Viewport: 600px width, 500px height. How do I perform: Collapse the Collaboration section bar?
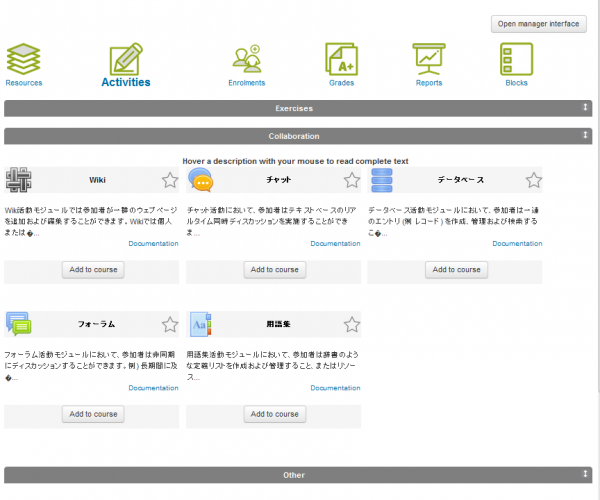pyautogui.click(x=294, y=135)
